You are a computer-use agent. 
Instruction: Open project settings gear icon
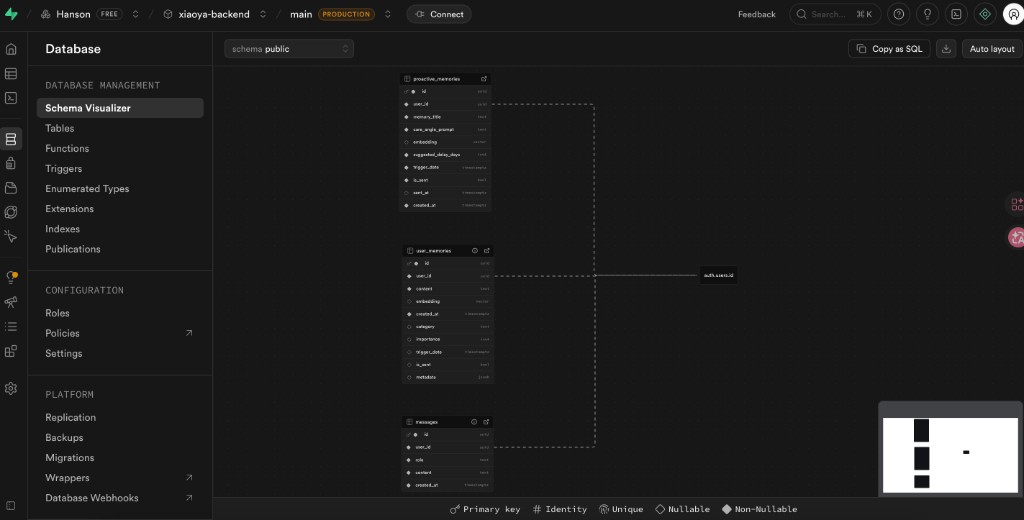(x=11, y=388)
